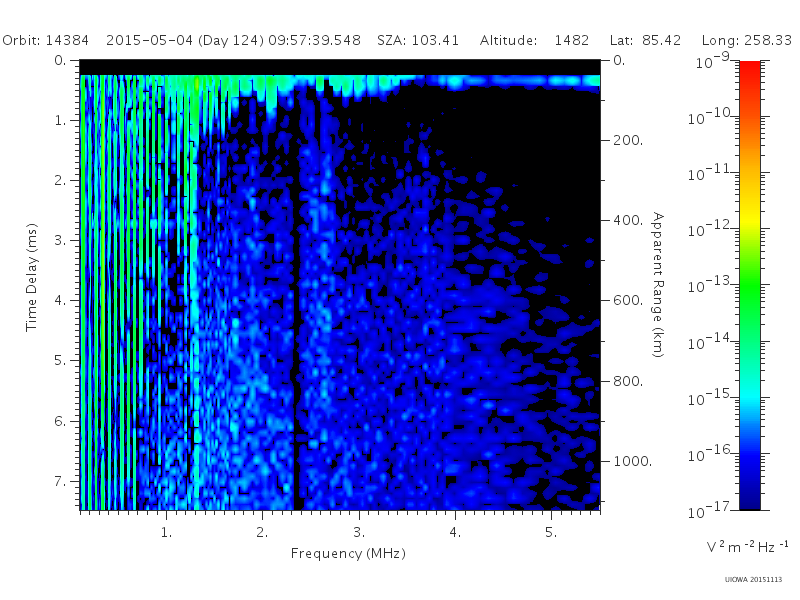Click the 0. tick on time delay axis

click(x=60, y=60)
